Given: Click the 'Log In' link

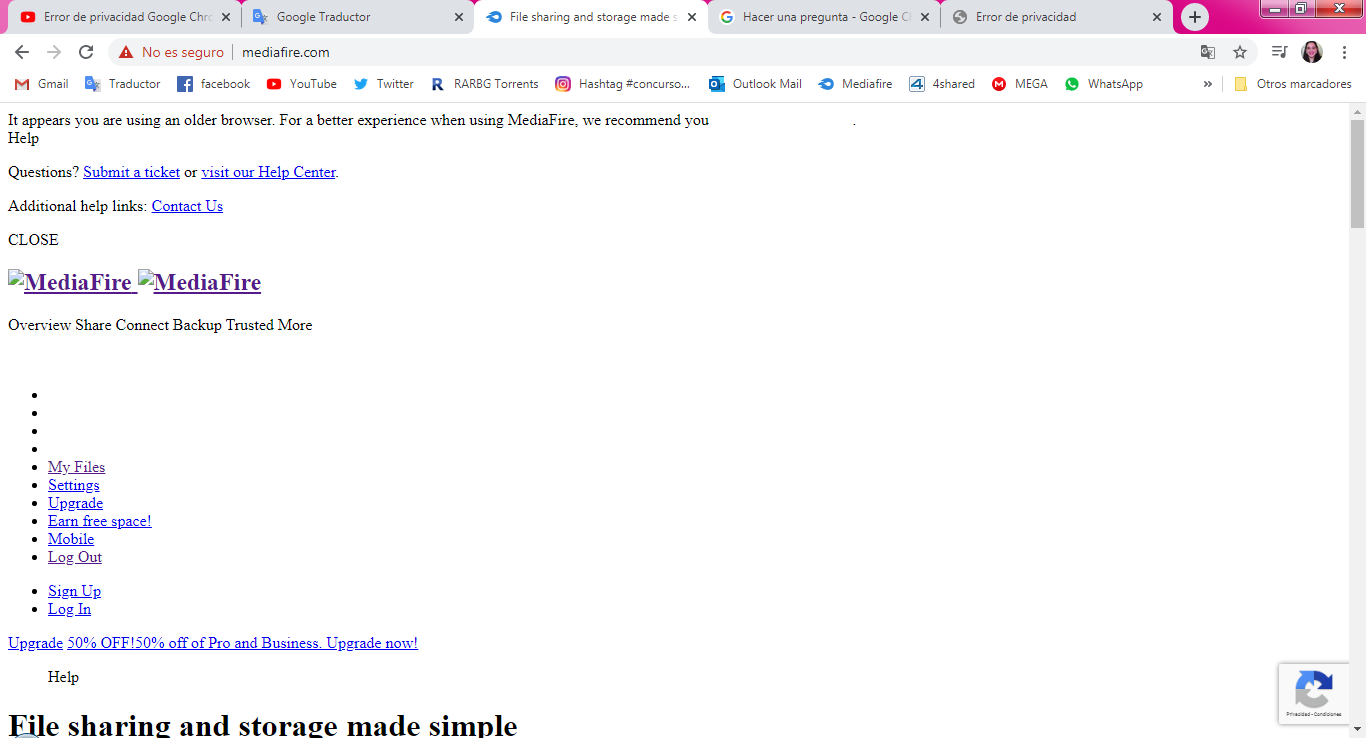Looking at the screenshot, I should click(x=69, y=609).
